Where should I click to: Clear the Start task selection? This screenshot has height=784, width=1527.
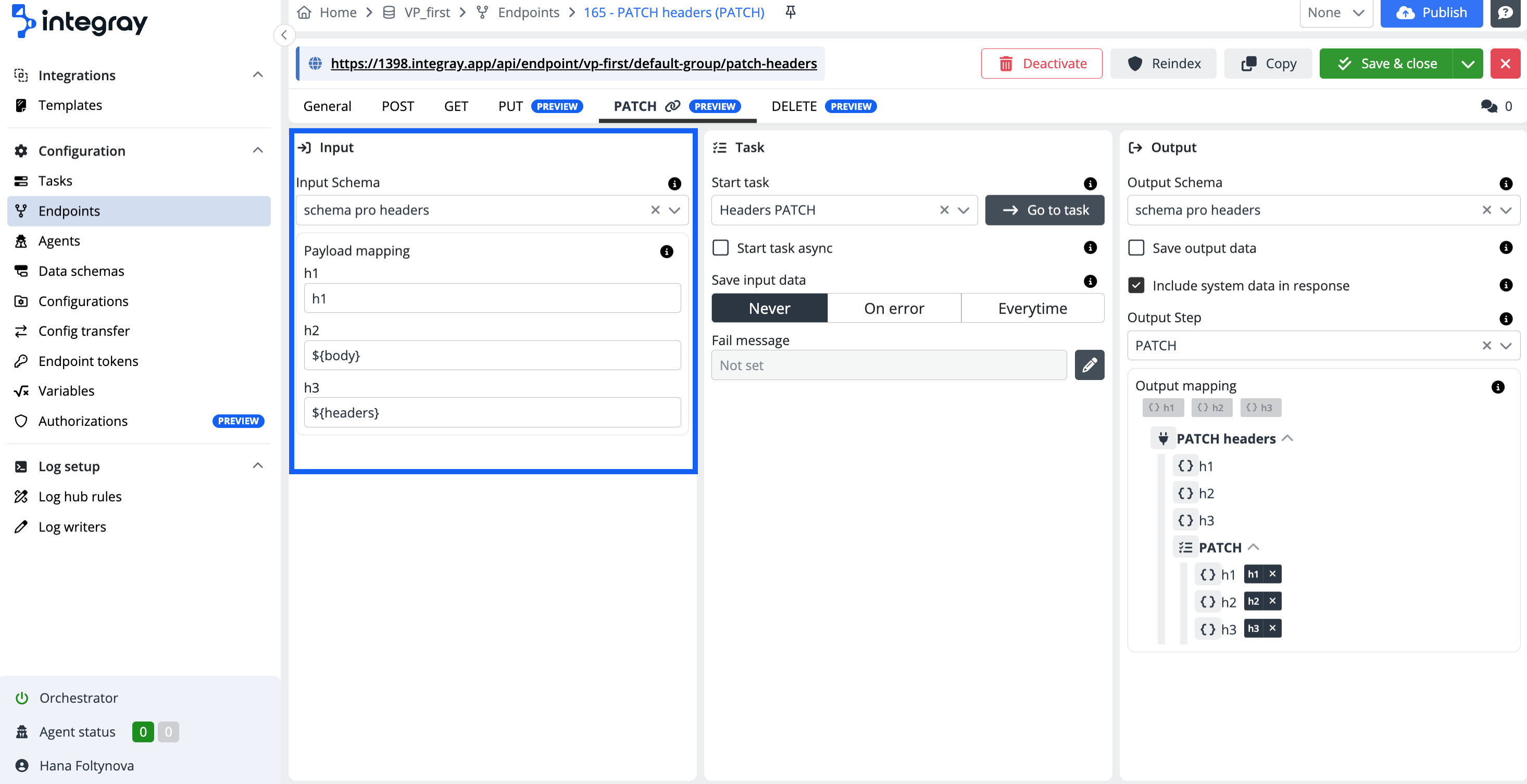(944, 210)
